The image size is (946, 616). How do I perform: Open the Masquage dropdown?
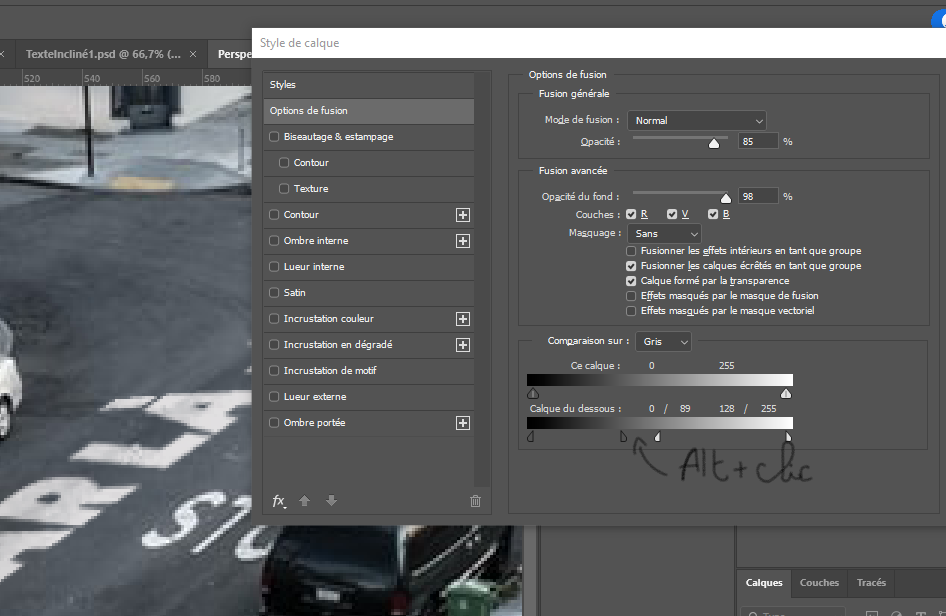(x=665, y=233)
